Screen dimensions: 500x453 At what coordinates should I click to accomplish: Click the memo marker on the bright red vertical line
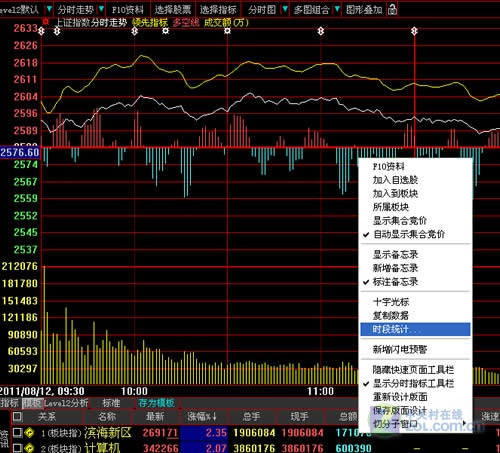414,31
